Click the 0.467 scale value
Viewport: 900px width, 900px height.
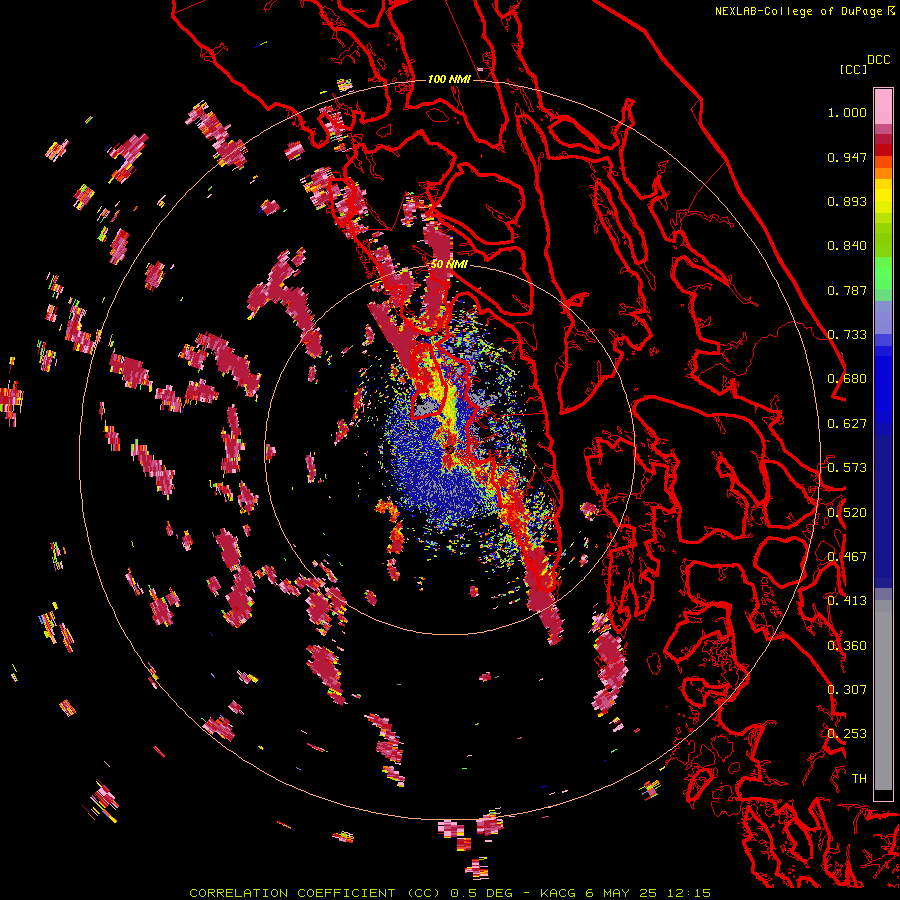point(847,557)
